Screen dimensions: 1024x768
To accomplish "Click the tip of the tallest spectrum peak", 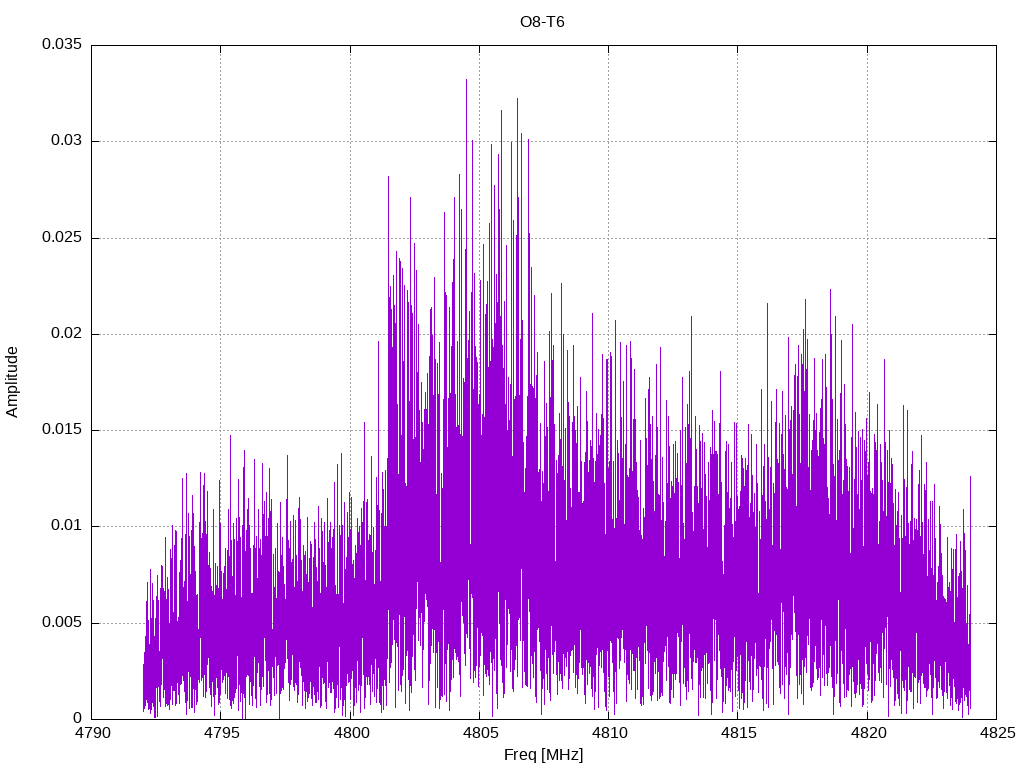I will (x=466, y=80).
